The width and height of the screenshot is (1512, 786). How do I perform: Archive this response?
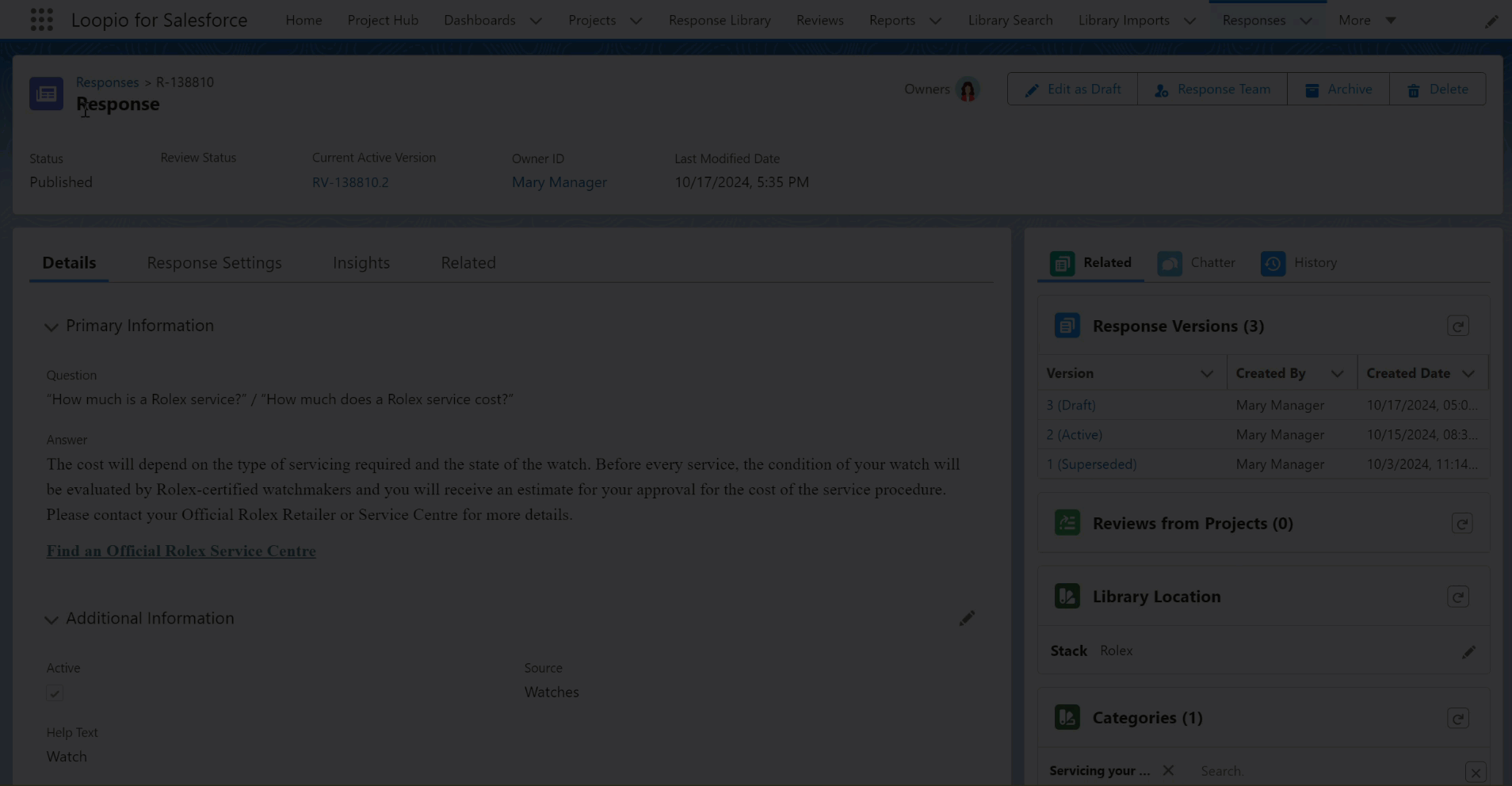[1338, 90]
